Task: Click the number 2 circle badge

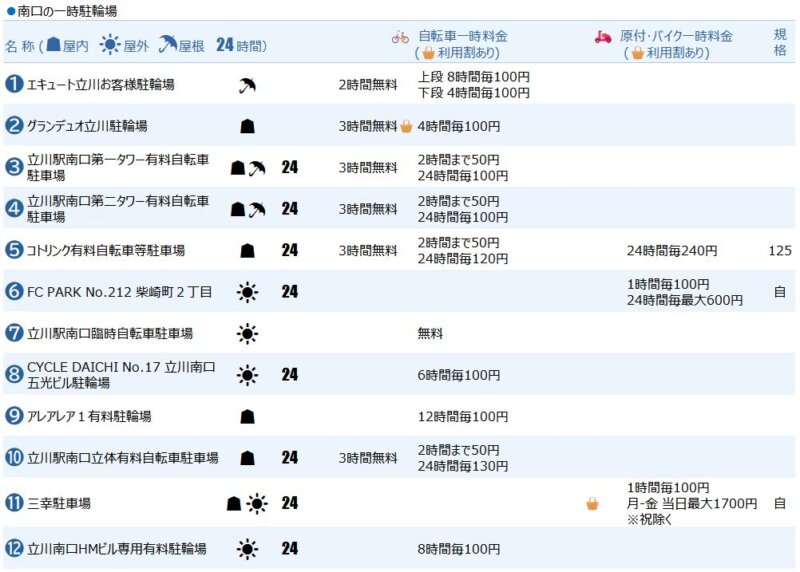Action: 14,126
